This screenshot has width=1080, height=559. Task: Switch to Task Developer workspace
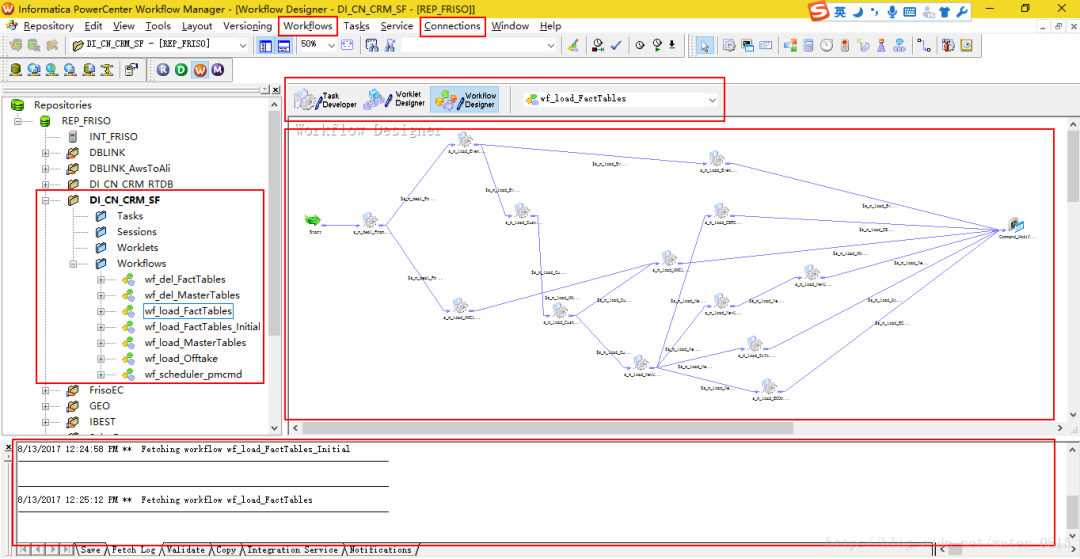326,100
